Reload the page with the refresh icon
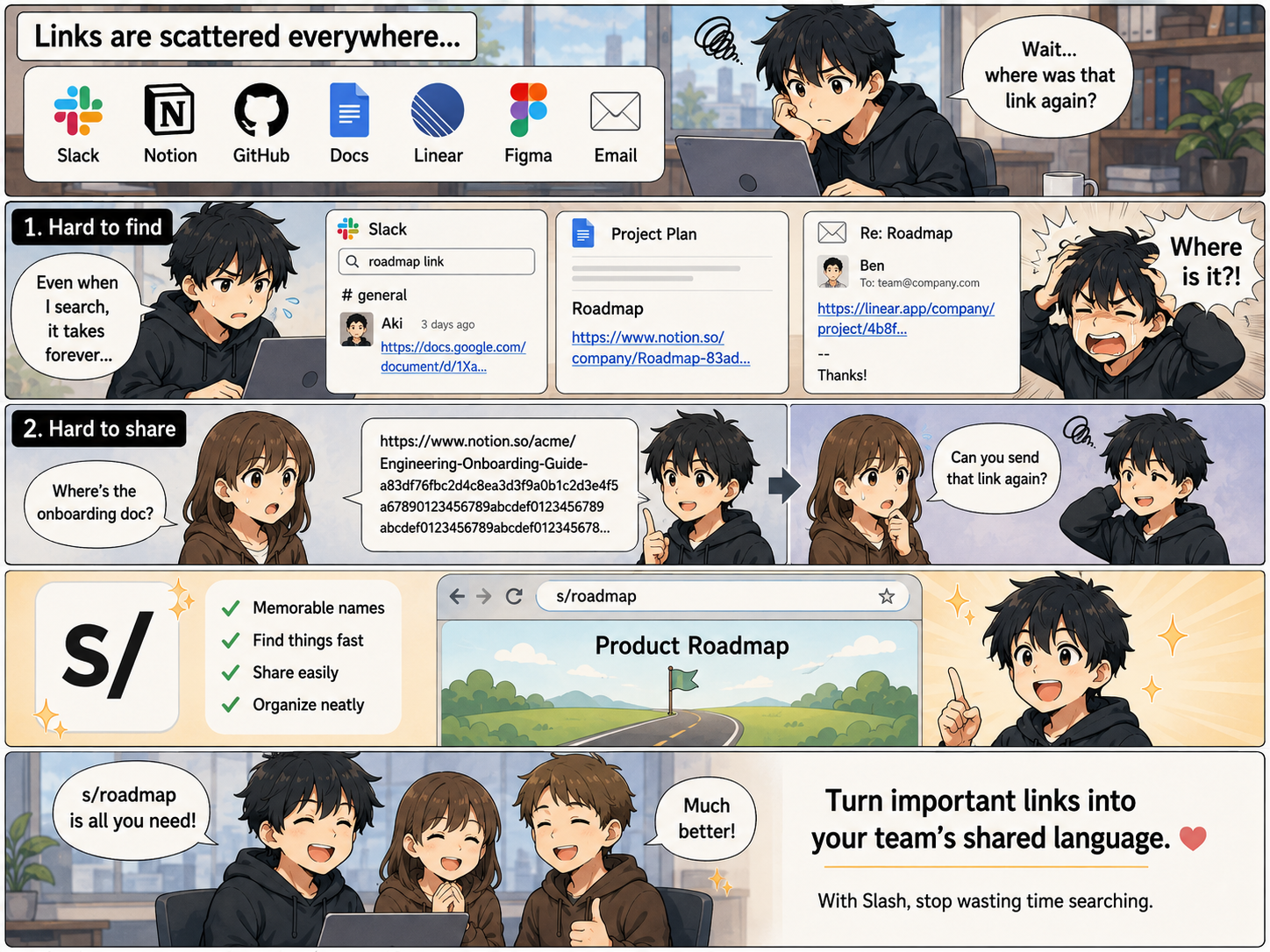The width and height of the screenshot is (1270, 952). click(514, 596)
